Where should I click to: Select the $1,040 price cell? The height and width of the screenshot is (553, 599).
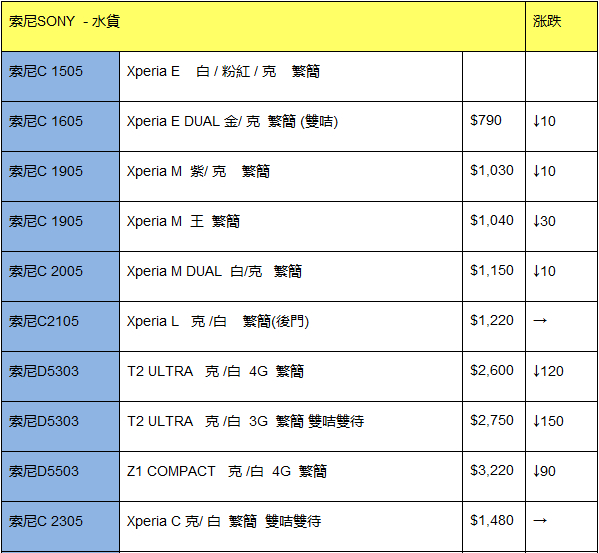coord(494,226)
